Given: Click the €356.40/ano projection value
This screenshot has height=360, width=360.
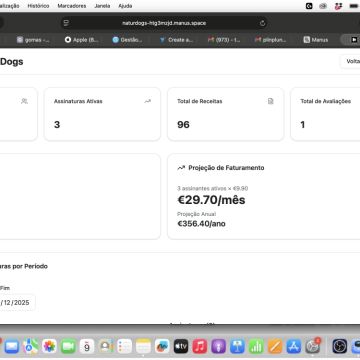Looking at the screenshot, I should tap(201, 224).
